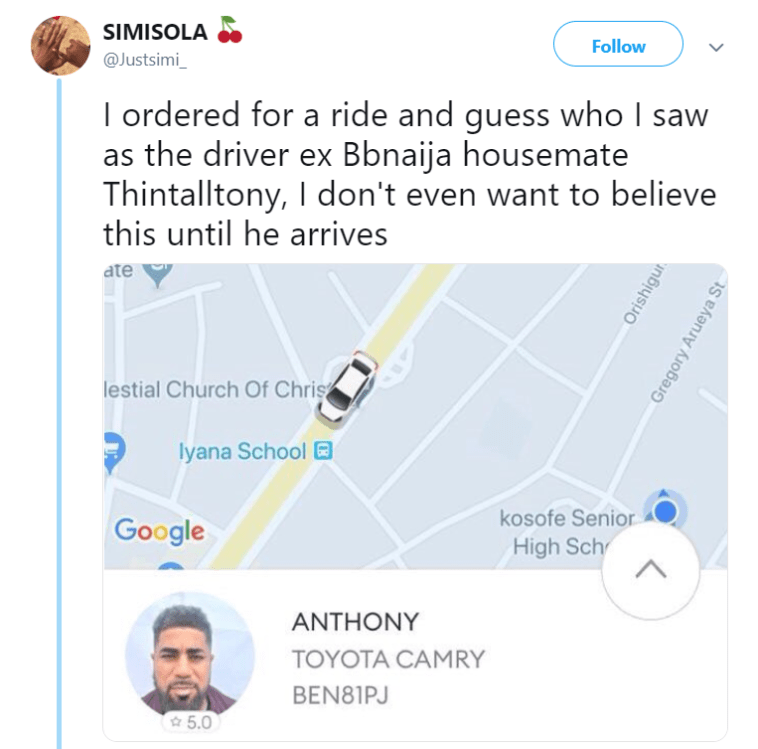This screenshot has width=758, height=749.
Task: Click the blue transit icon on map's left edge
Action: tap(112, 450)
